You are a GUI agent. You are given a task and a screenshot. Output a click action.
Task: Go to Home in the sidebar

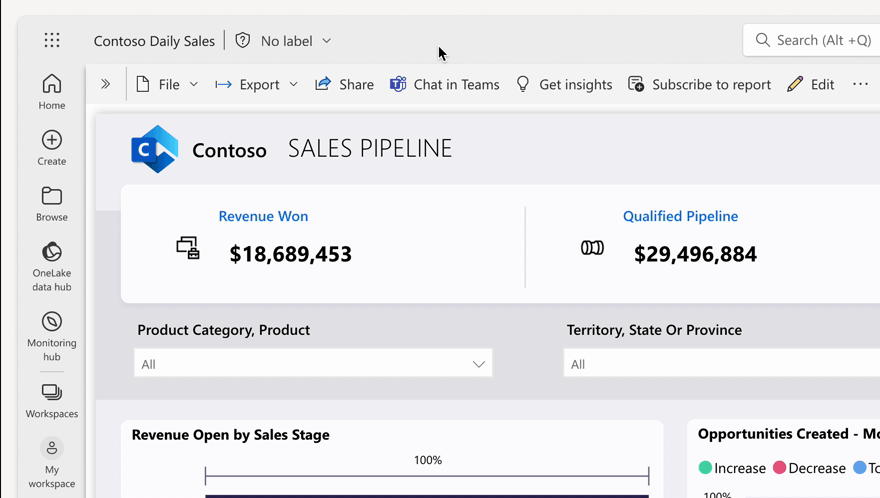coord(52,92)
